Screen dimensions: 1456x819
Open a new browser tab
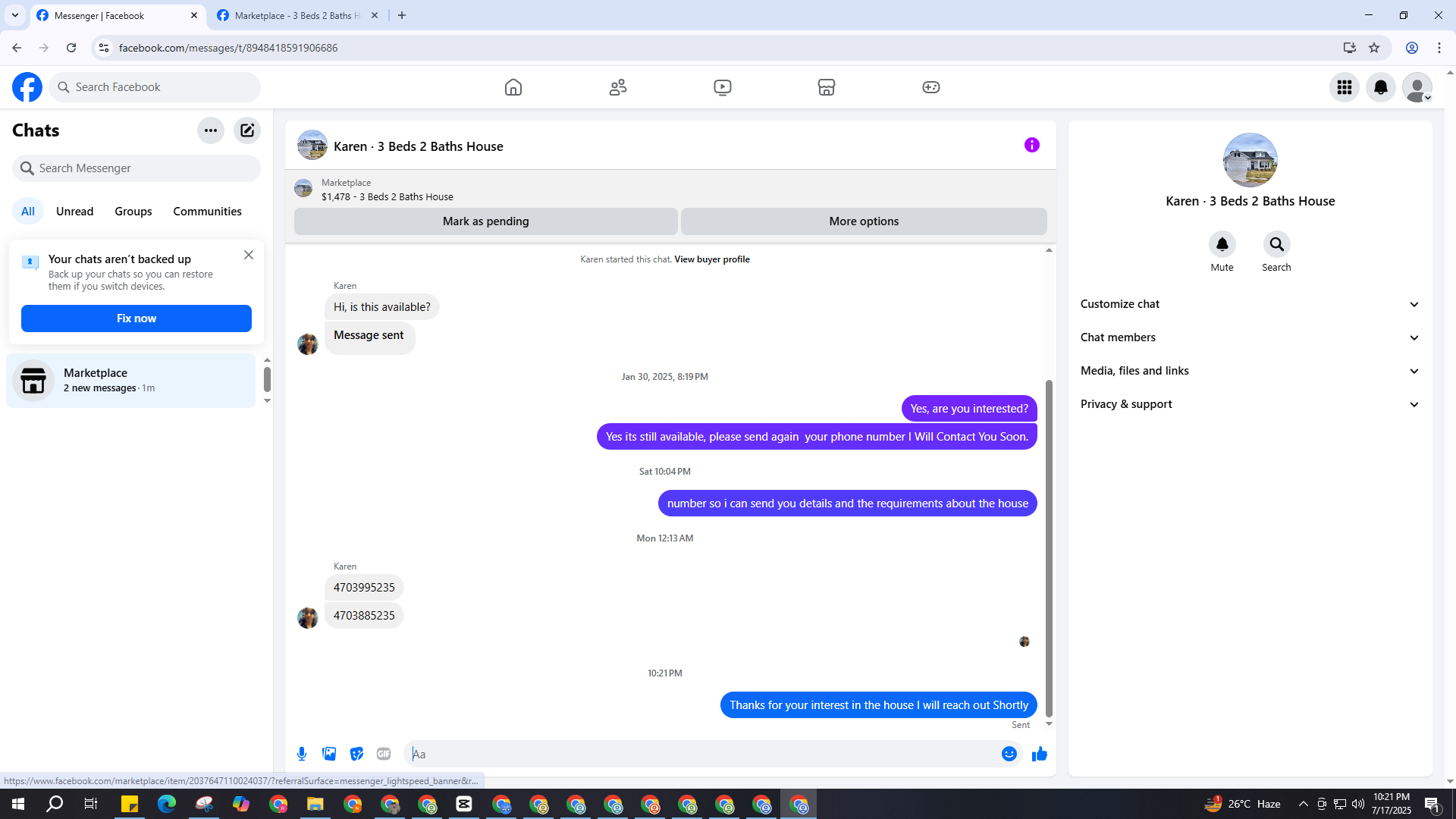pos(402,15)
